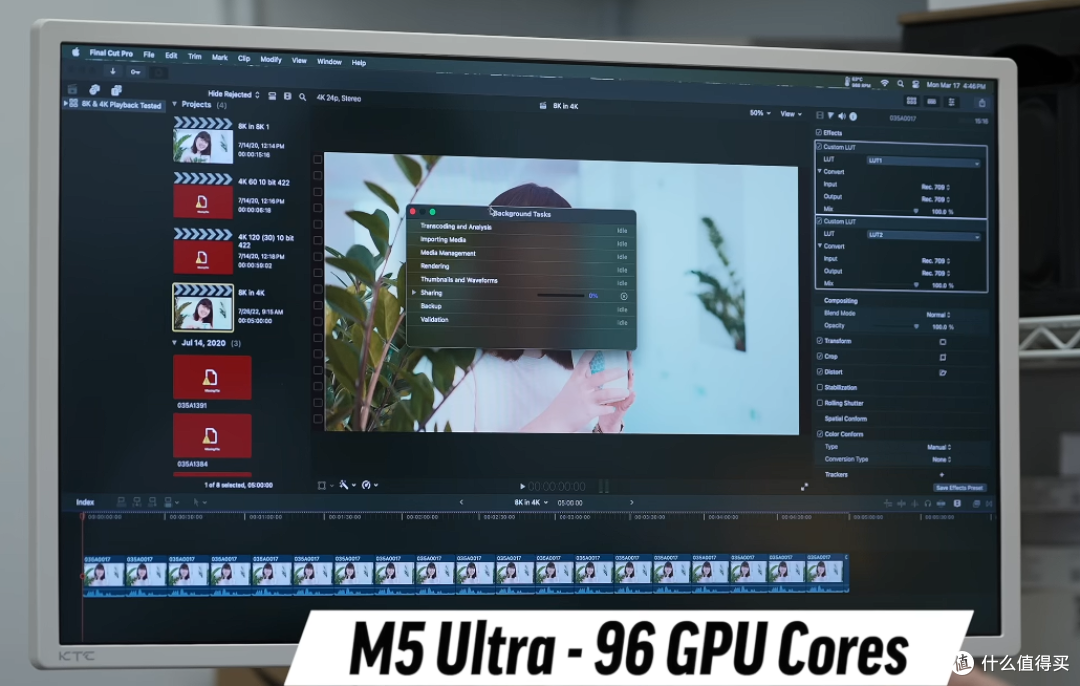Open Blend Mode Normal dropdown

tap(938, 315)
